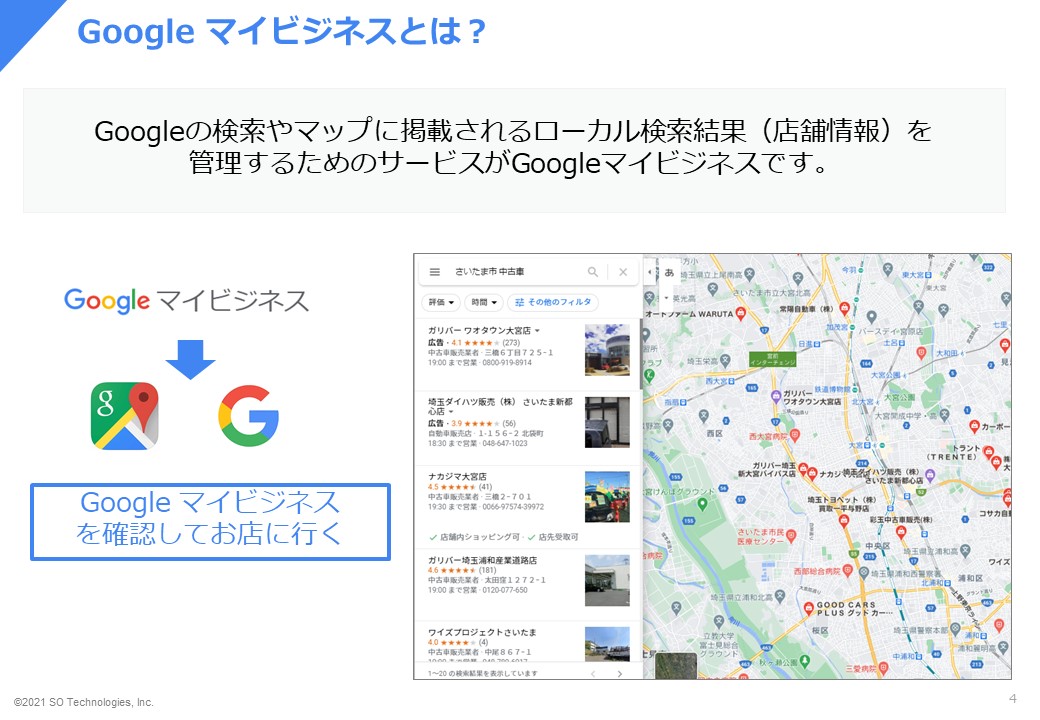The height and width of the screenshot is (720, 1040).
Task: Click the ガリバー埼玉 新大宮バイパス店 pin
Action: pos(803,469)
